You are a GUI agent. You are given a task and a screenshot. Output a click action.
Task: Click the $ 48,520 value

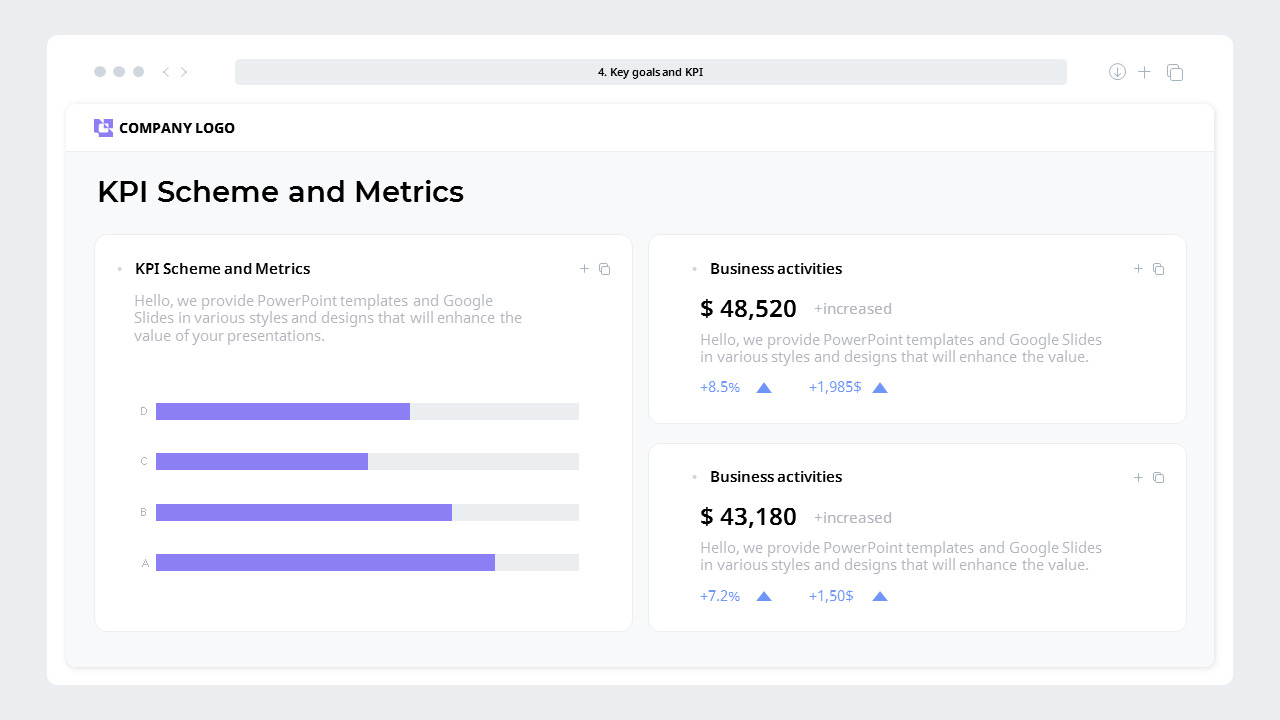[748, 309]
